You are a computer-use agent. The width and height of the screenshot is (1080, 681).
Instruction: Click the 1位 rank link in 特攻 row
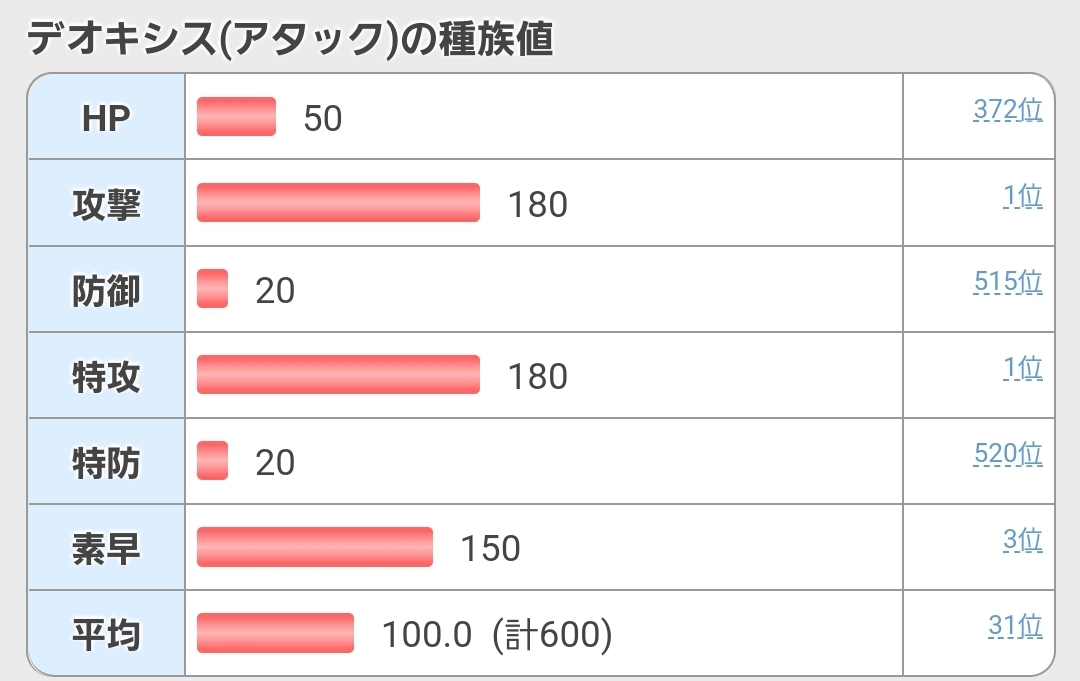pyautogui.click(x=1023, y=368)
